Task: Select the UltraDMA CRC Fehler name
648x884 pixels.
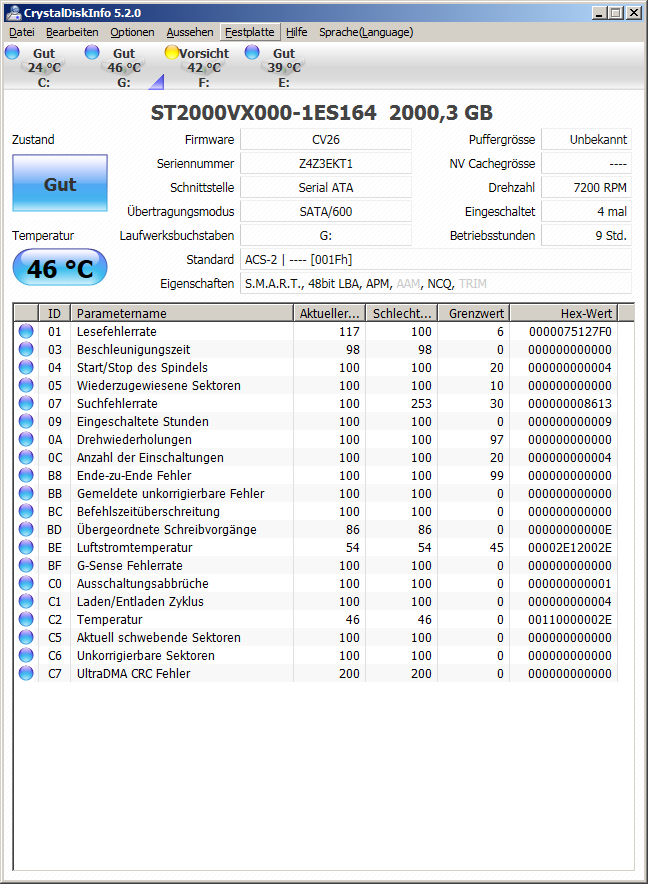Action: click(x=134, y=674)
